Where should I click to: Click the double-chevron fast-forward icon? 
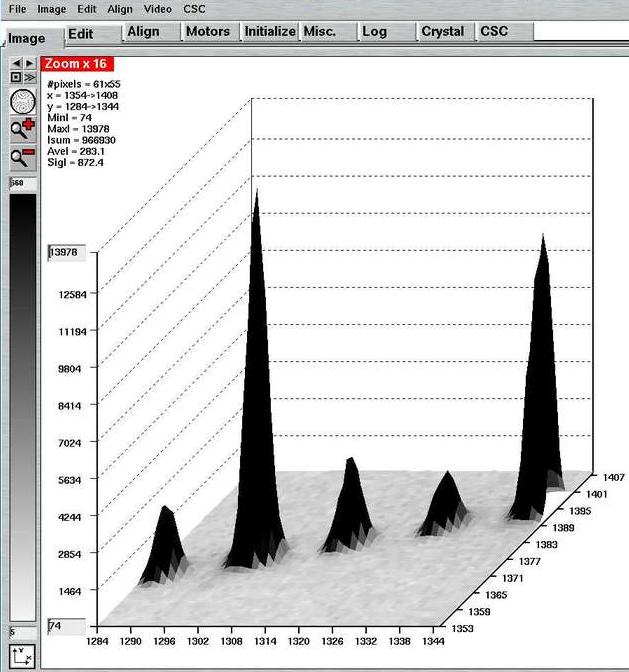click(30, 77)
